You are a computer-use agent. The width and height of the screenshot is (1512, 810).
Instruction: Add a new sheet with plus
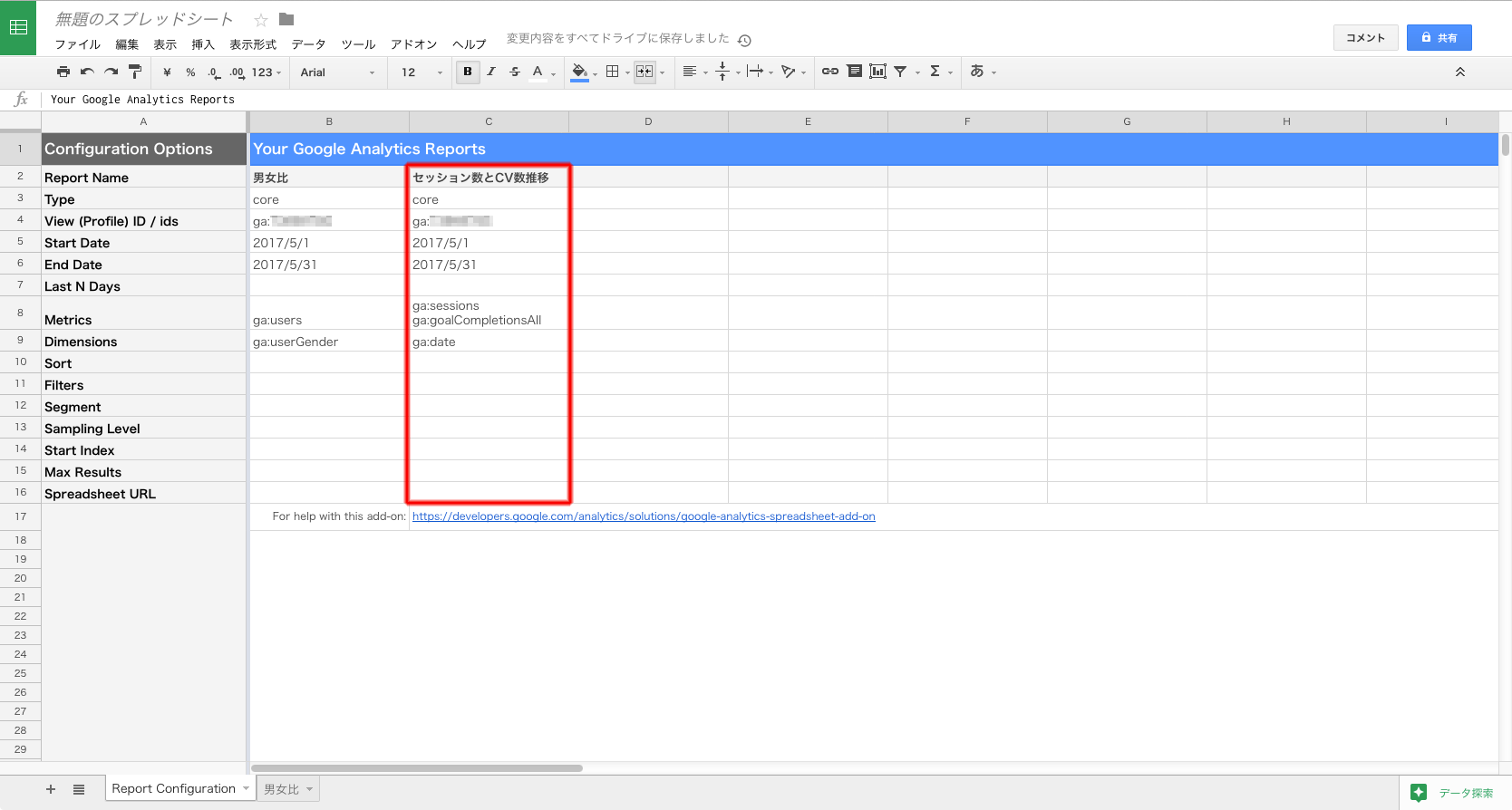51,789
